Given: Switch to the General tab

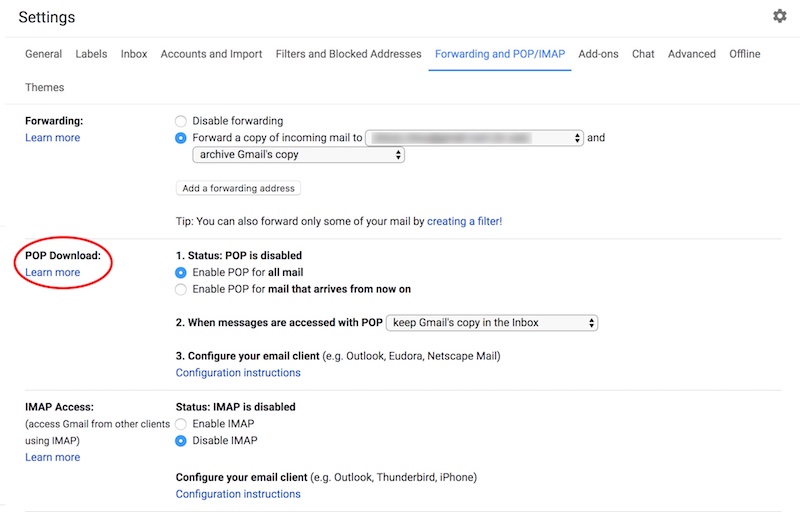Looking at the screenshot, I should (x=43, y=54).
